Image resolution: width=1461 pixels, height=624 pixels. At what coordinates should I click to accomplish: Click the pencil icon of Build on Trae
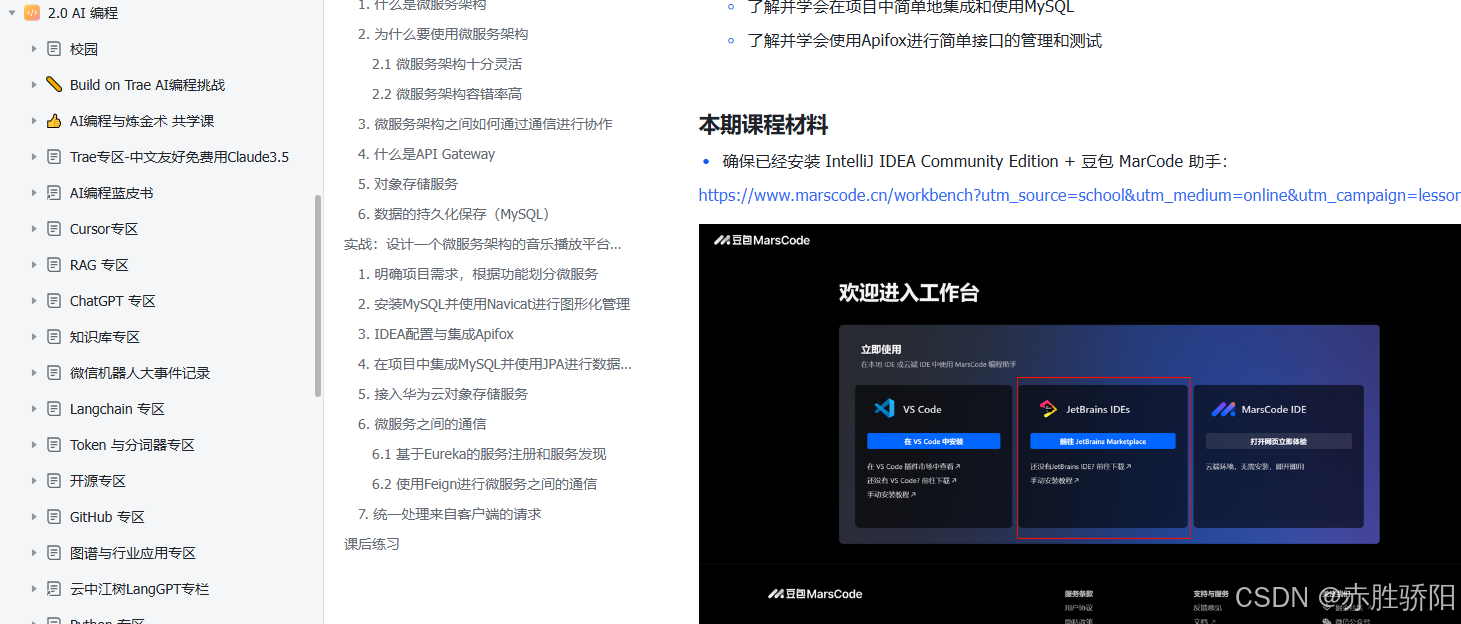click(x=54, y=85)
